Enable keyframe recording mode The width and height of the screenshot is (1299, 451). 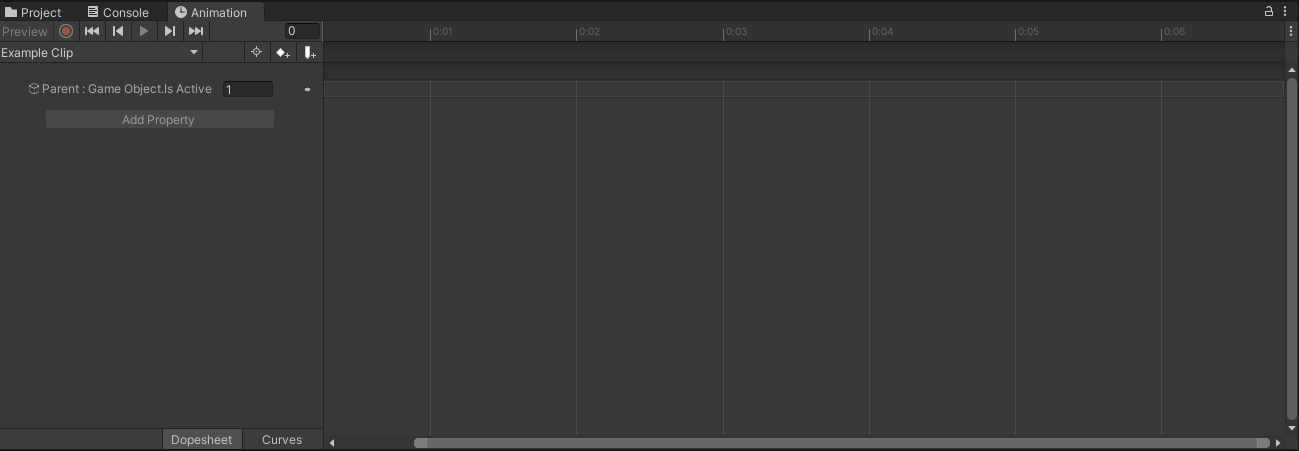point(66,31)
